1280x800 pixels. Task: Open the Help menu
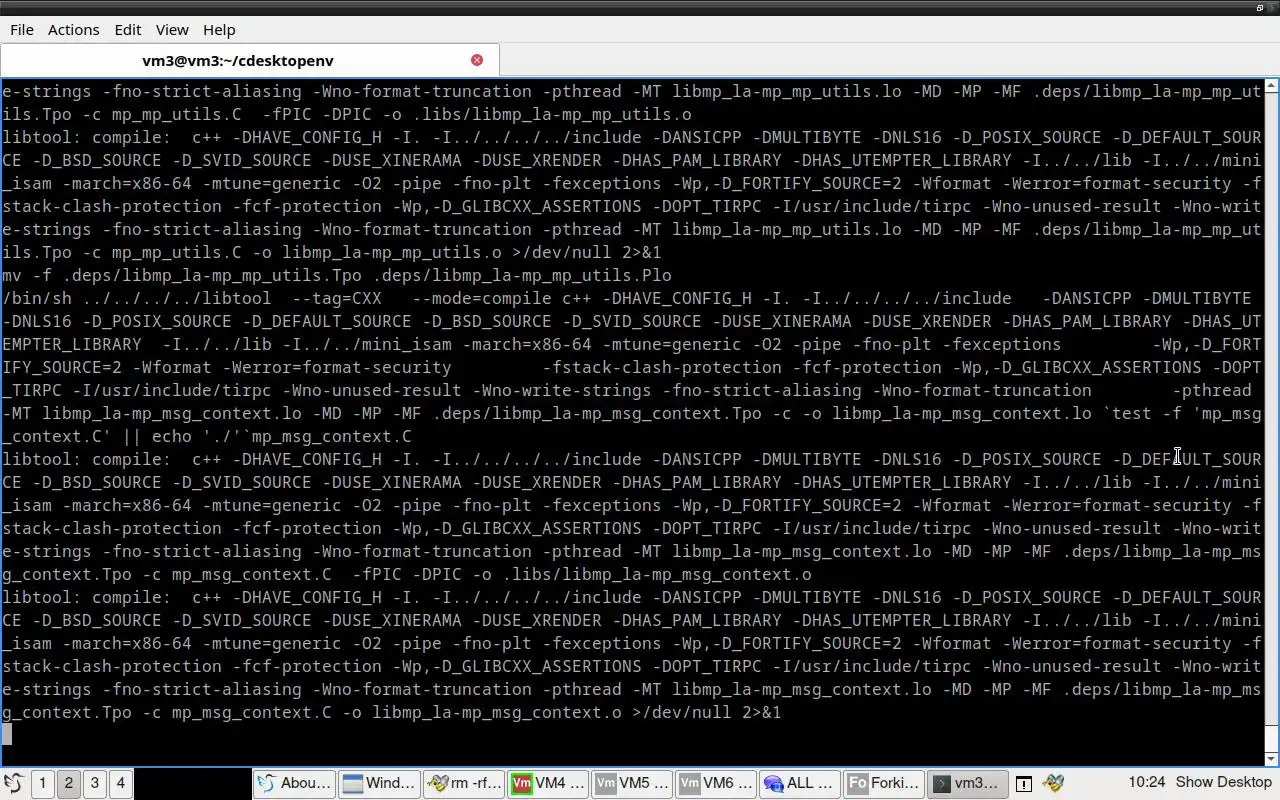point(219,30)
